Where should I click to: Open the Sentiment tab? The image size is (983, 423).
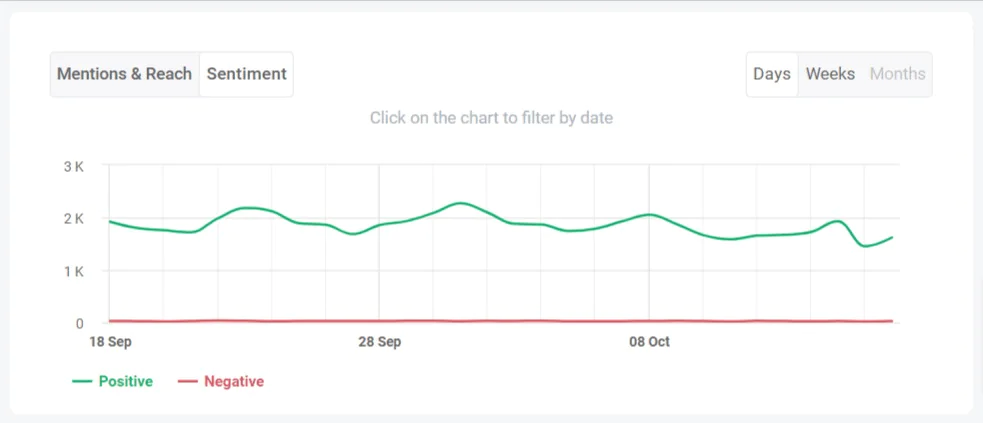pyautogui.click(x=246, y=74)
